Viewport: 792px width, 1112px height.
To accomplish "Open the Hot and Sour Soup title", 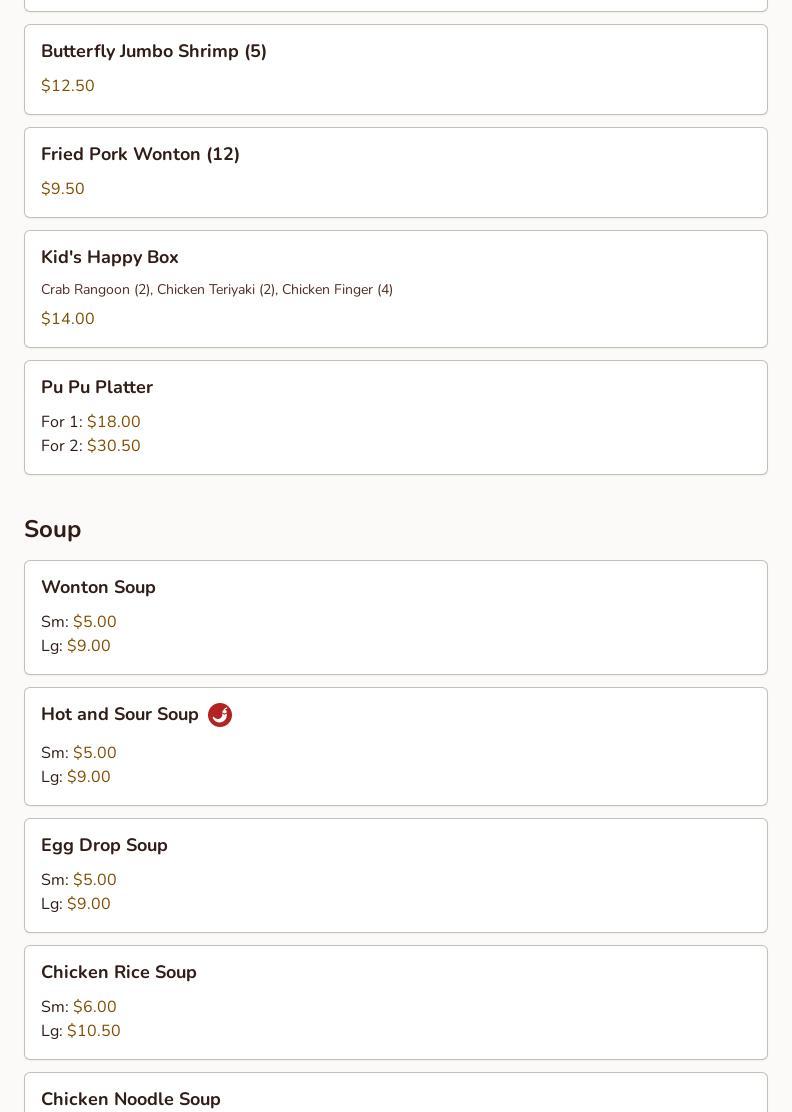I will click(120, 714).
